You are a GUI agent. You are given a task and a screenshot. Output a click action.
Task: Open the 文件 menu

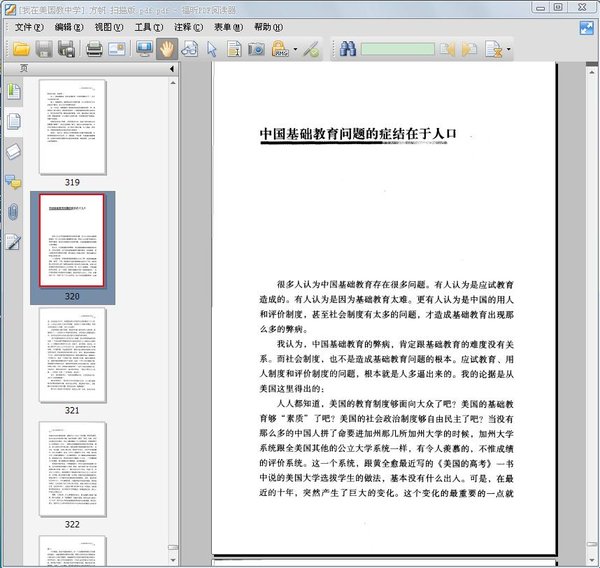[29, 27]
